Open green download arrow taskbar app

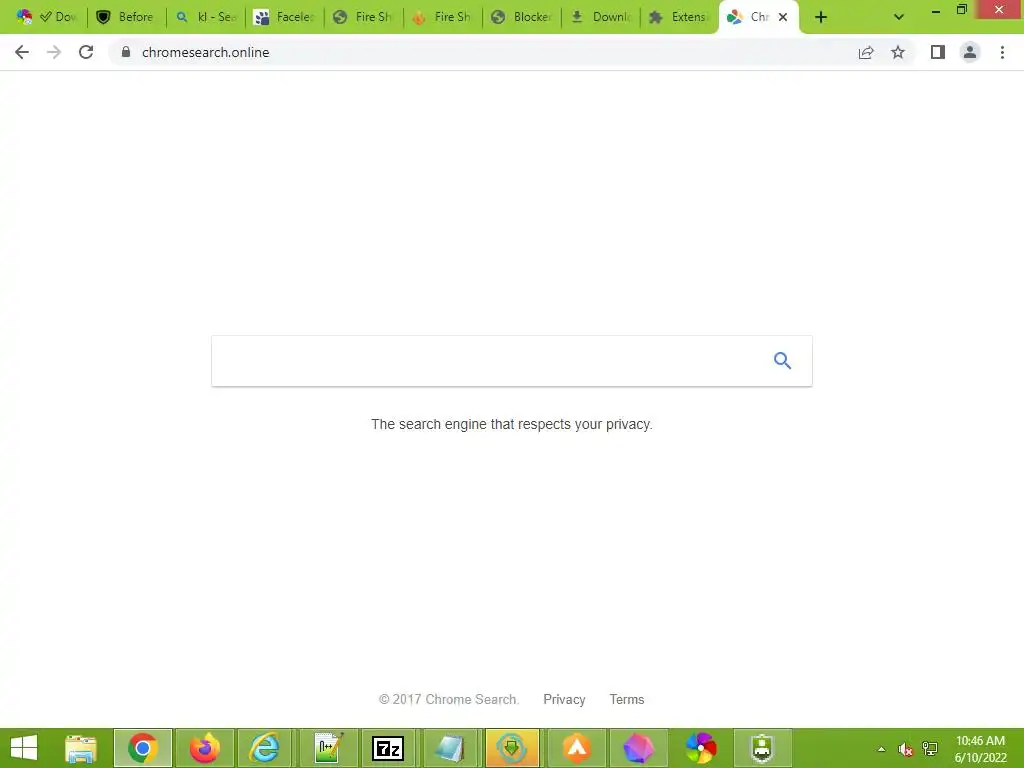(x=512, y=748)
